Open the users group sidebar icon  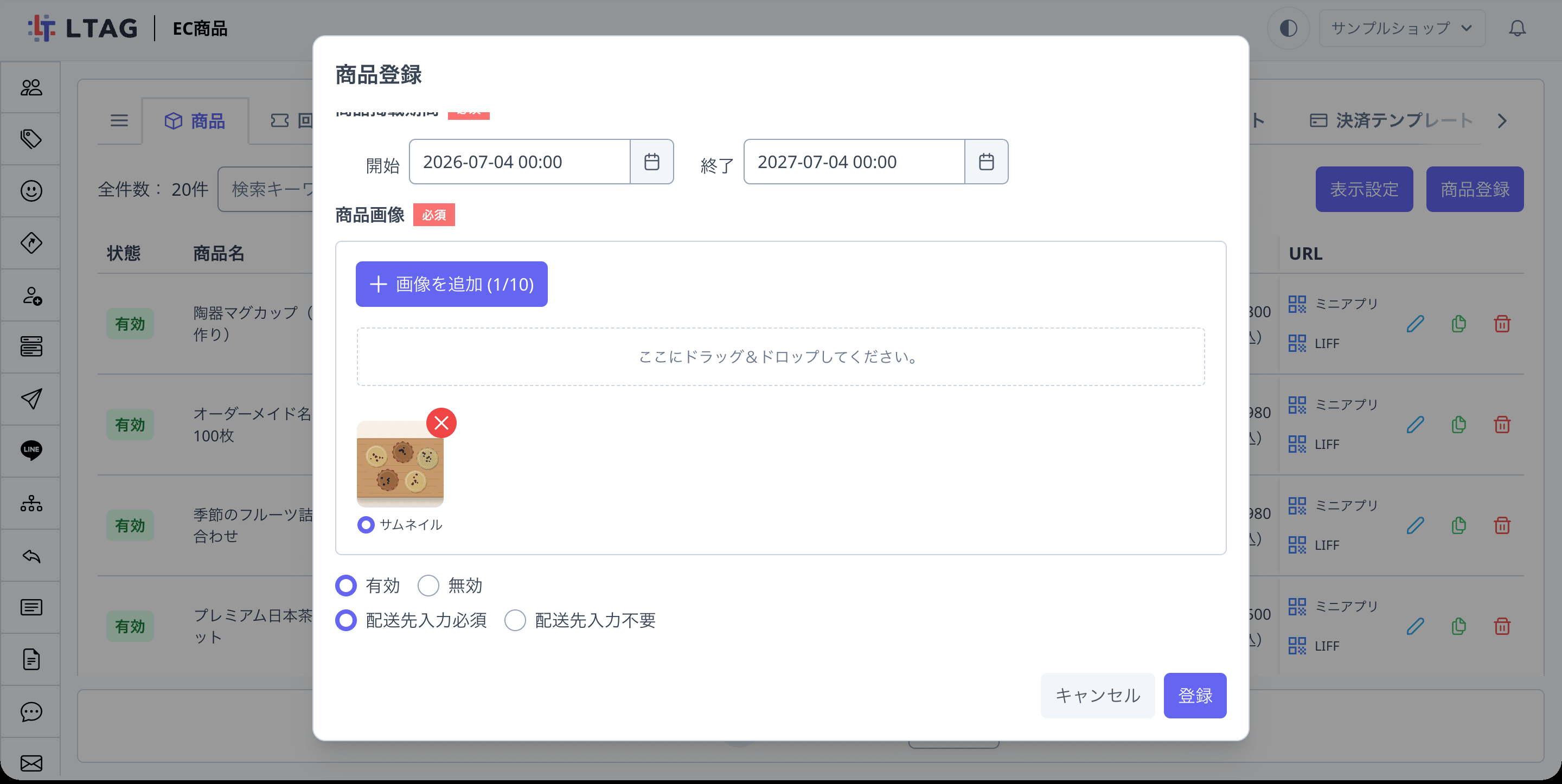click(x=31, y=87)
